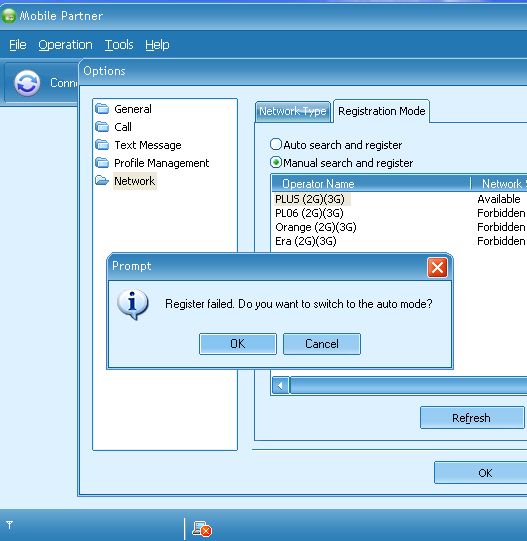
Task: Click the Connection refresh arrows icon
Action: [x=27, y=83]
